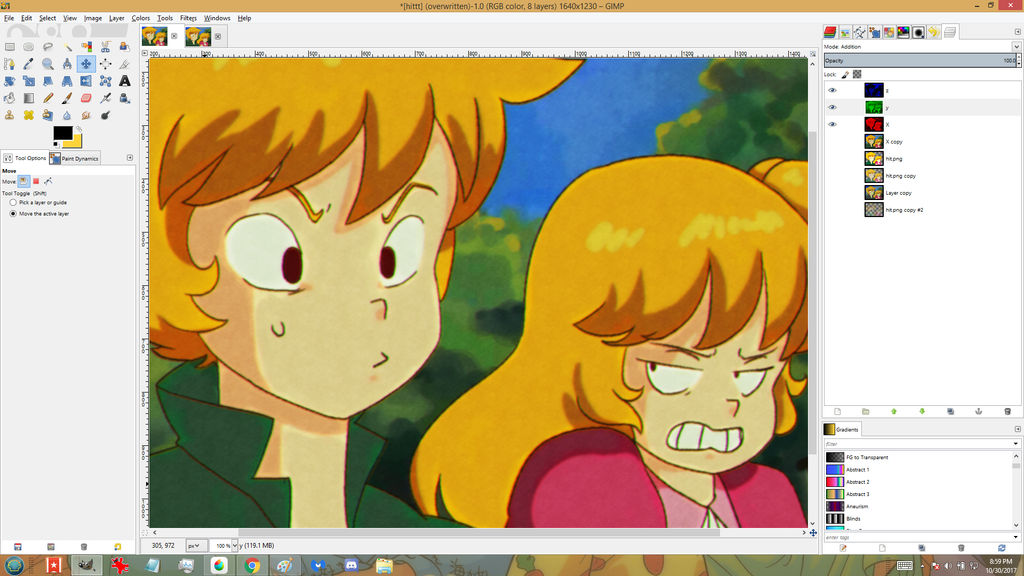Viewport: 1024px width, 576px height.
Task: Open the Gradients dock tab menu
Action: coord(1017,429)
